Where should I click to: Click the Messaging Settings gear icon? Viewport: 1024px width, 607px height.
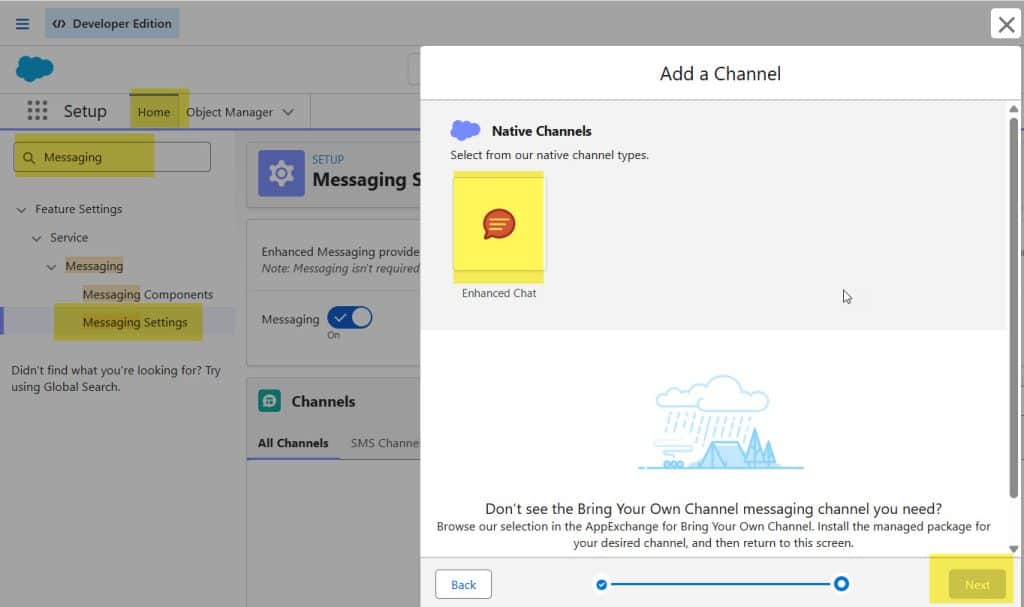281,173
